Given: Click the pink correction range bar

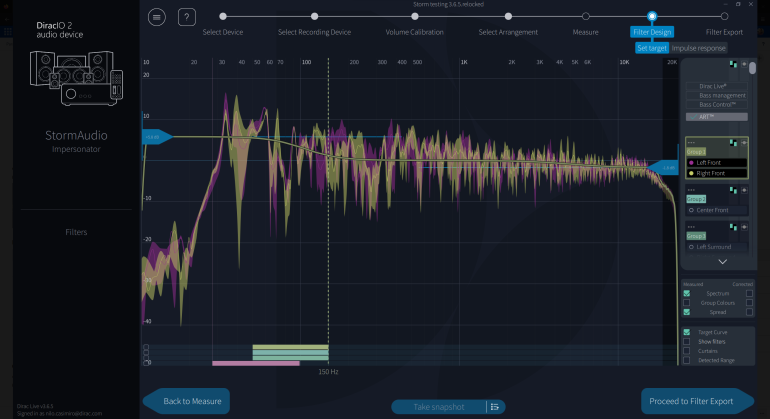Looking at the screenshot, I should coord(255,363).
